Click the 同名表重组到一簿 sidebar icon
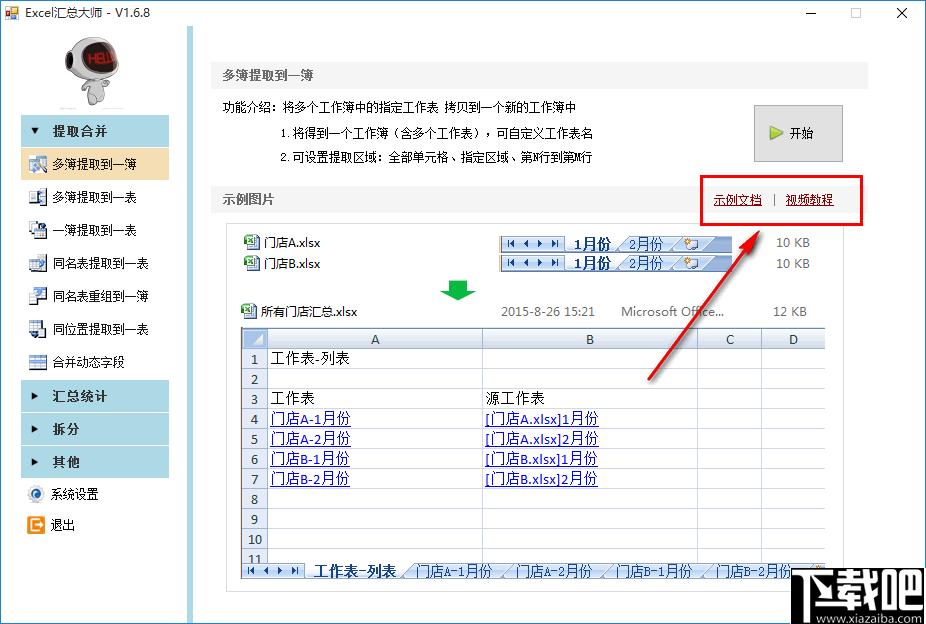The width and height of the screenshot is (926, 624). pos(37,296)
